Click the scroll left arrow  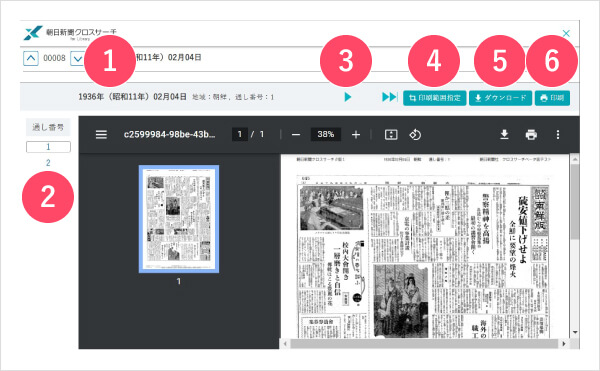tap(285, 343)
